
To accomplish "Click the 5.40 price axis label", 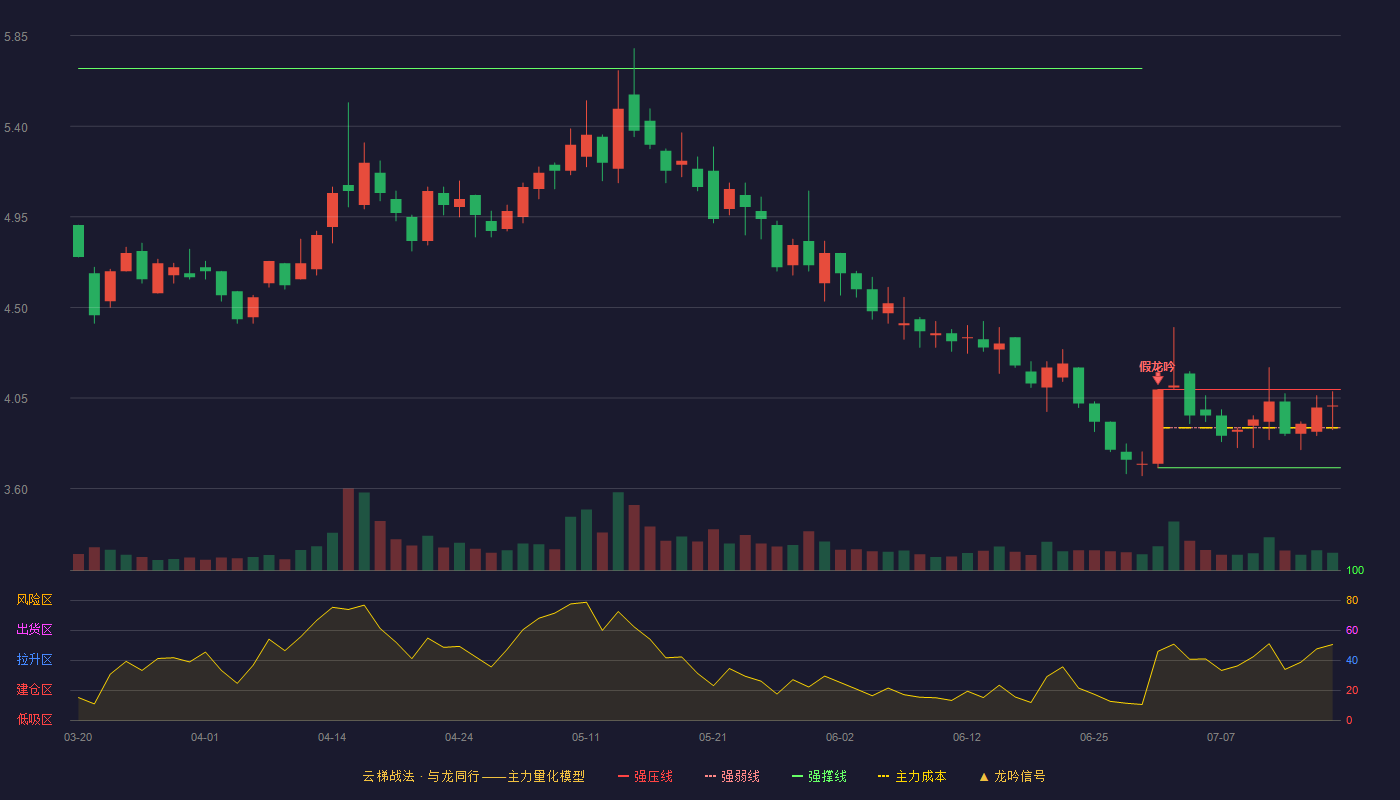I will (16, 128).
